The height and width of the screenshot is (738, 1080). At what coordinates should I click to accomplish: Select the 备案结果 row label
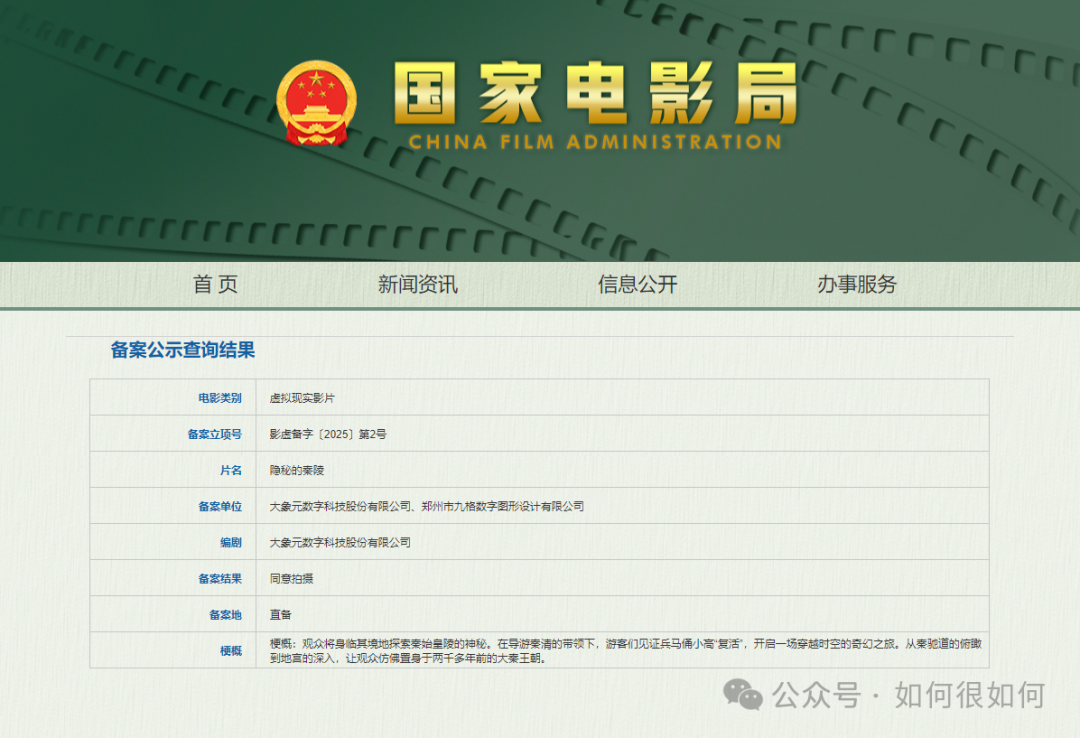(x=220, y=579)
